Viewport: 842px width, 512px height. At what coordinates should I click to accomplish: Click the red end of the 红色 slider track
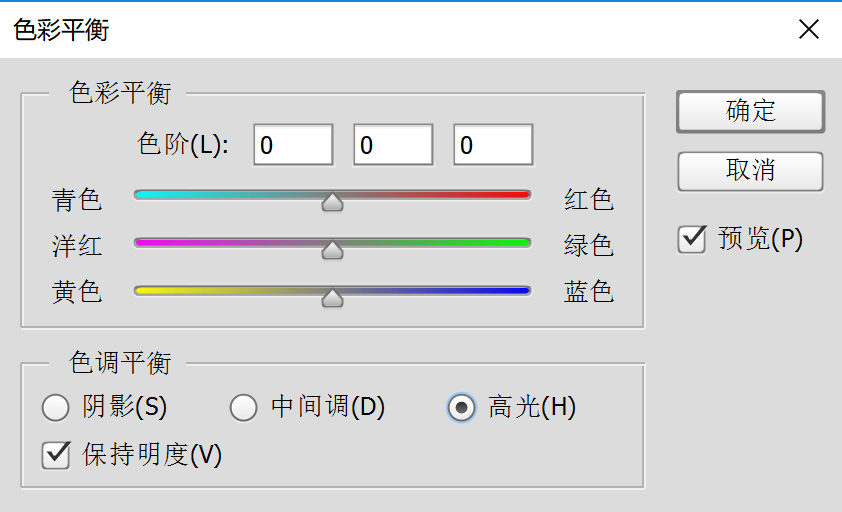pos(524,195)
